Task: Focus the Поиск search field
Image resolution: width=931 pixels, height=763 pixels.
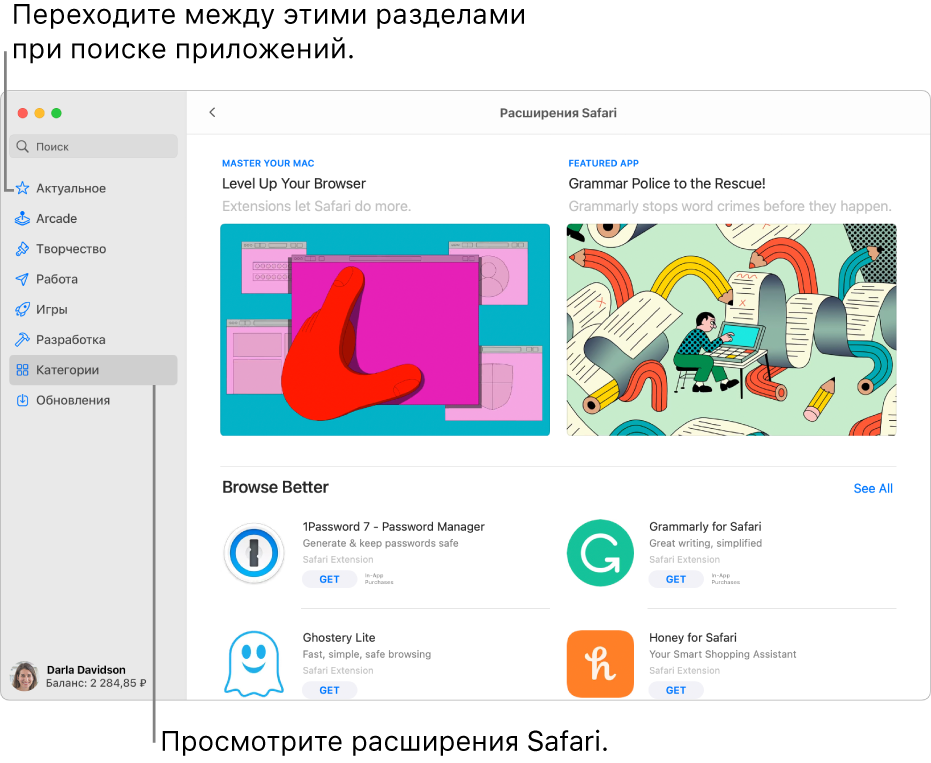Action: pos(93,146)
